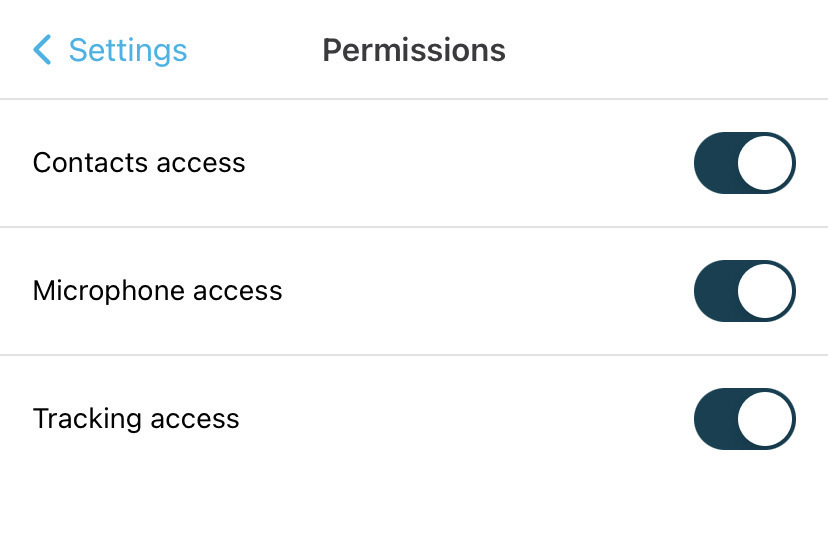This screenshot has width=828, height=550.
Task: Go back via the Settings link
Action: (x=127, y=50)
